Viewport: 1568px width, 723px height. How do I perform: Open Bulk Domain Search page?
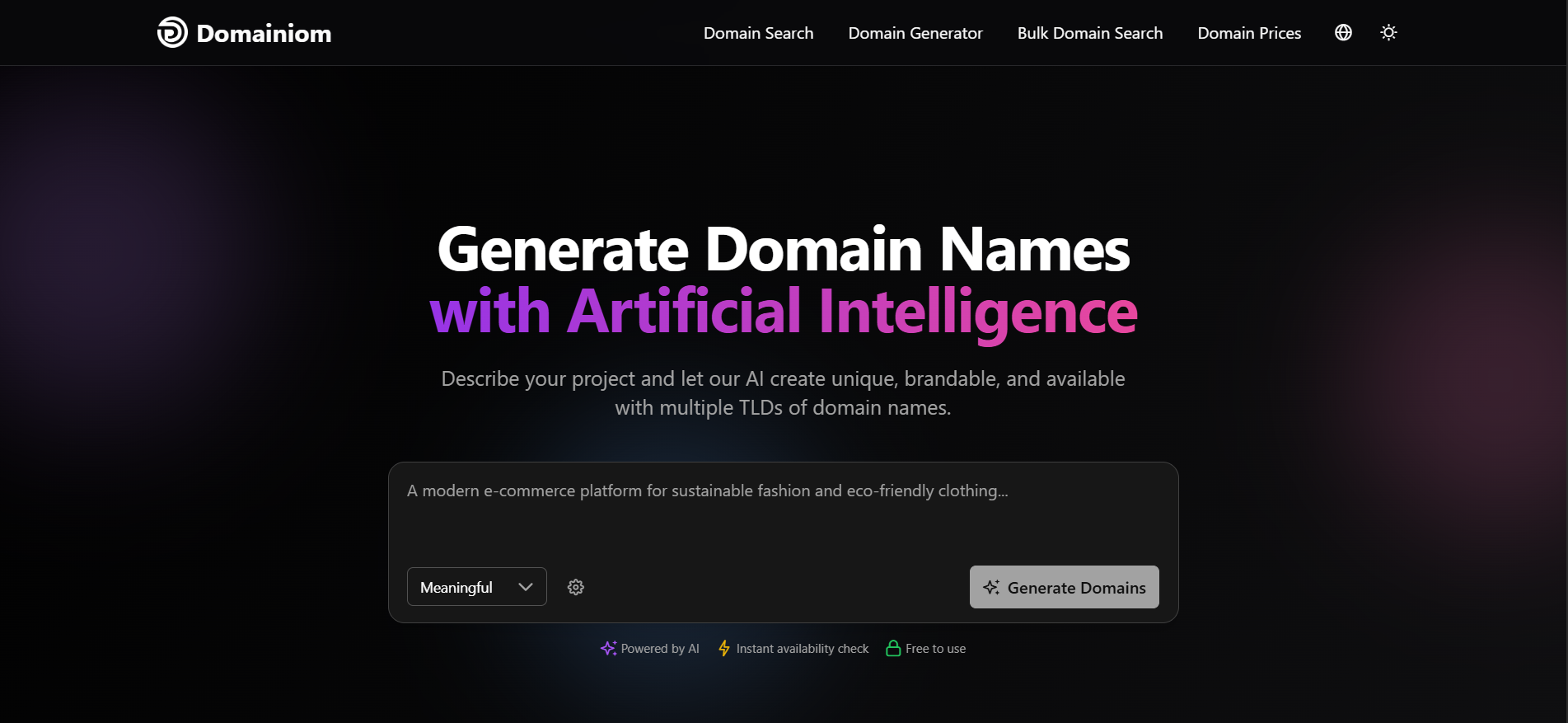1089,33
